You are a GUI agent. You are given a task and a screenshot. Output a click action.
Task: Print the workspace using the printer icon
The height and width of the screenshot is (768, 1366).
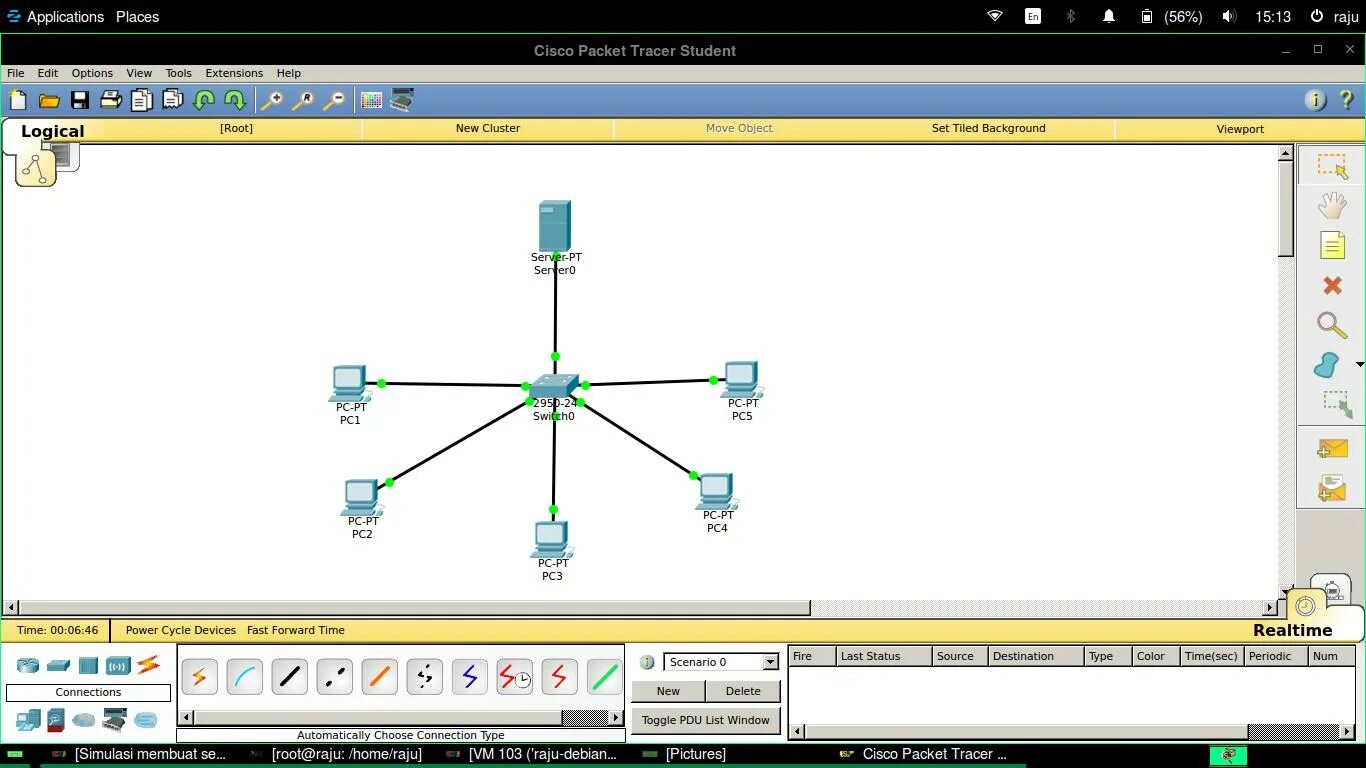pyautogui.click(x=111, y=100)
